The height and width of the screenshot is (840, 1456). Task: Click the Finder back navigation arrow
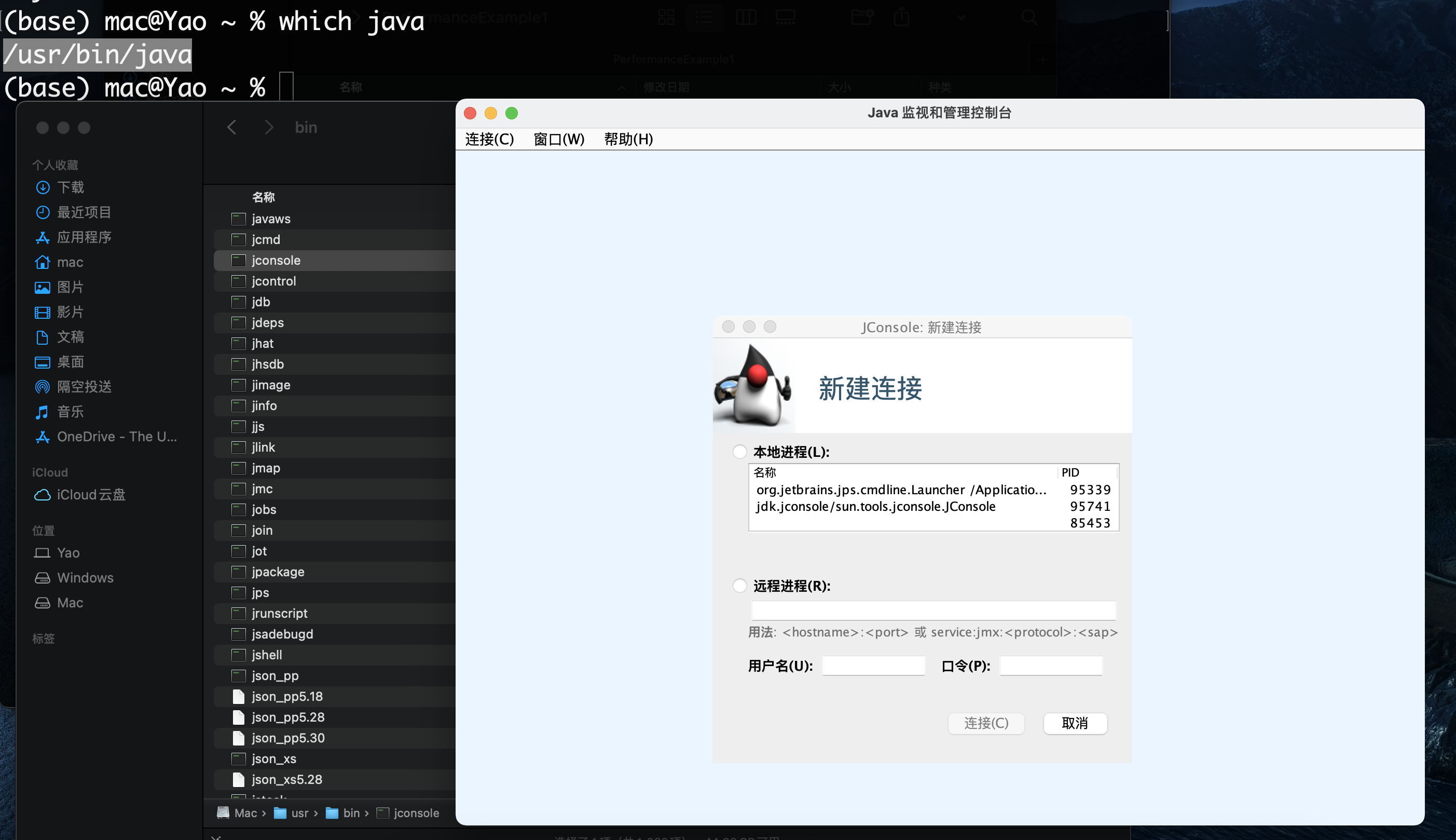pos(231,127)
